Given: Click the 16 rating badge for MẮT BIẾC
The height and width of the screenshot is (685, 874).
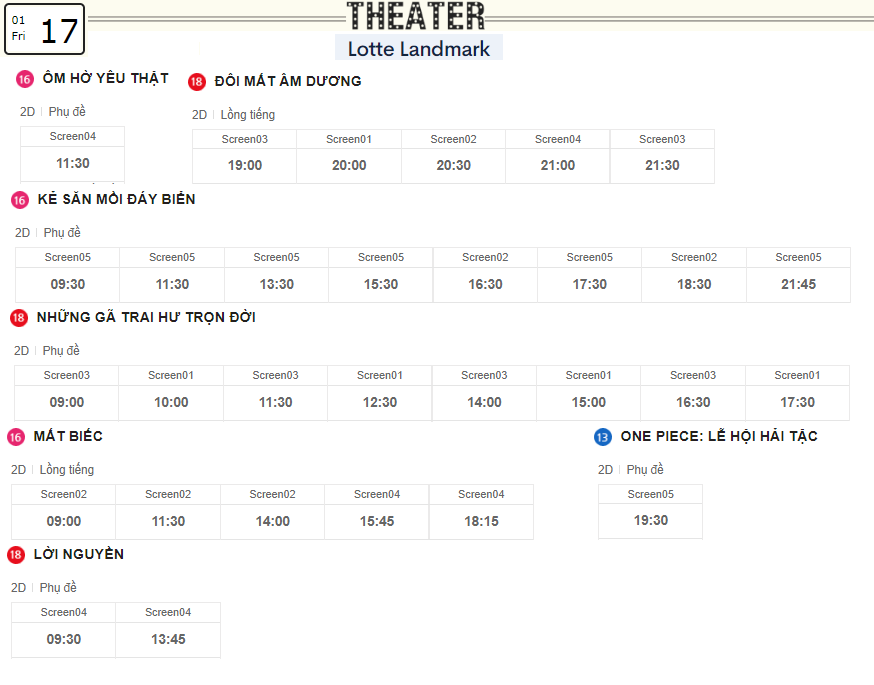Looking at the screenshot, I should pyautogui.click(x=16, y=437).
